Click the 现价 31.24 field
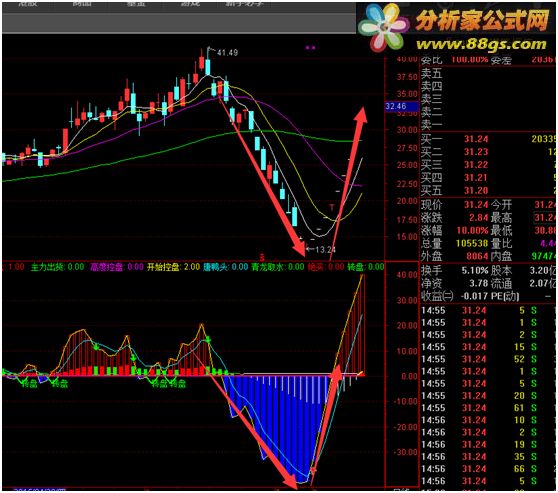Screen dimensions: 558x493 click(455, 205)
